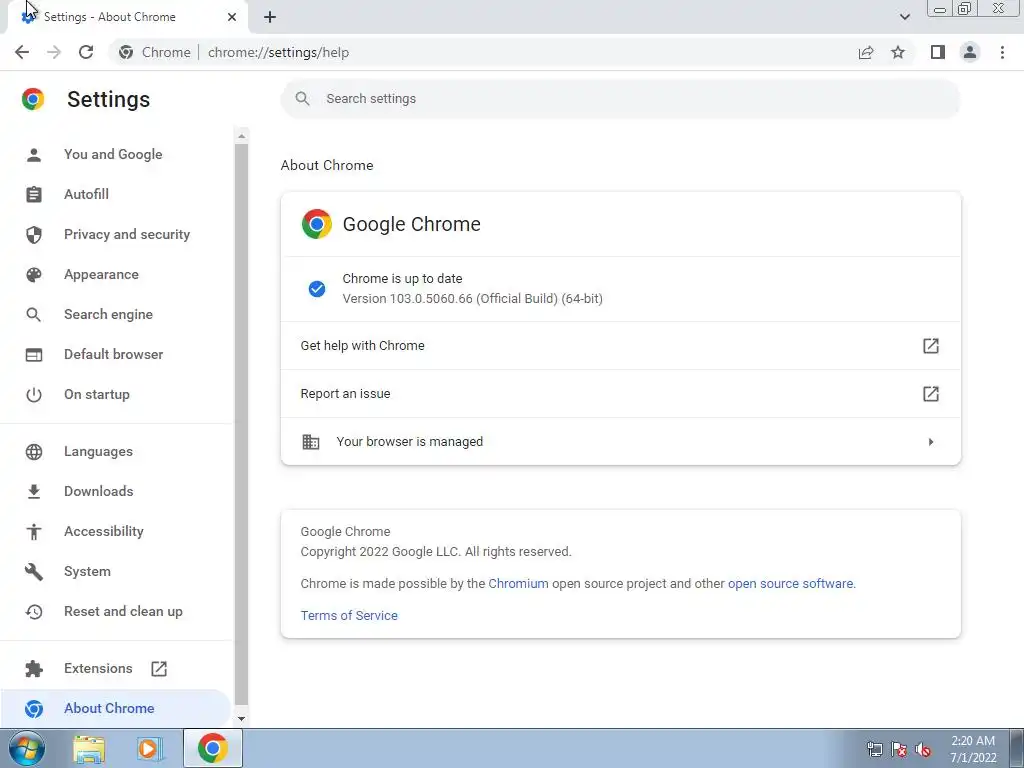This screenshot has height=768, width=1024.
Task: Click the muted volume tray icon
Action: pos(923,749)
